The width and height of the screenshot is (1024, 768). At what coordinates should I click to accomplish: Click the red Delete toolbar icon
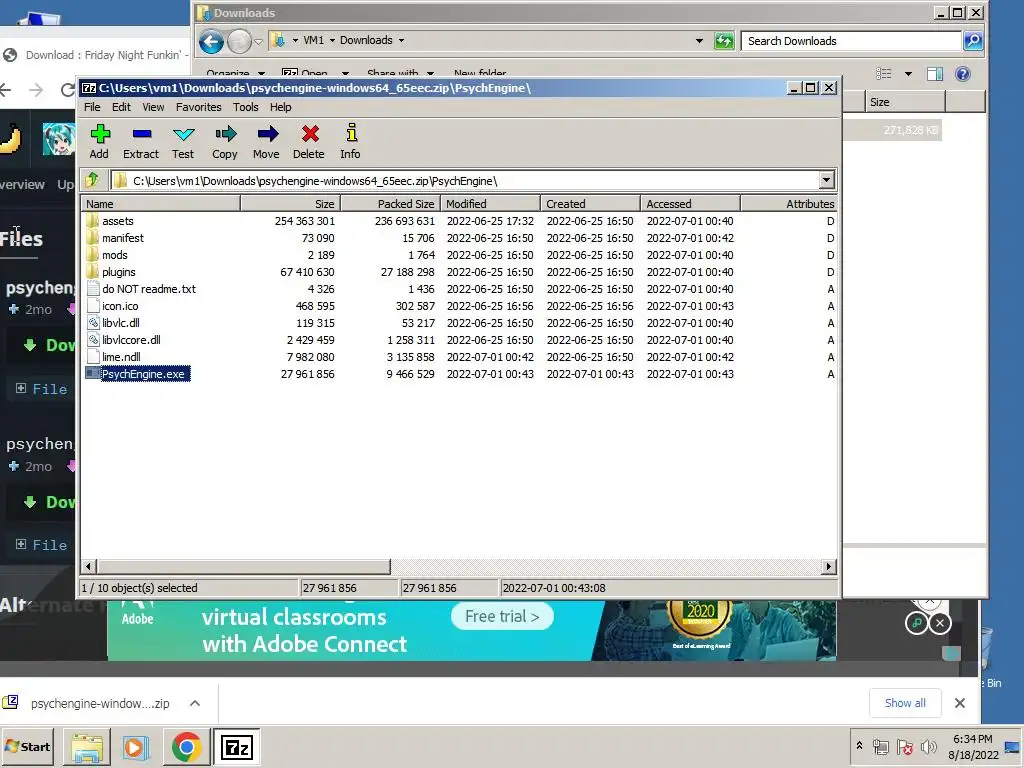(x=309, y=141)
